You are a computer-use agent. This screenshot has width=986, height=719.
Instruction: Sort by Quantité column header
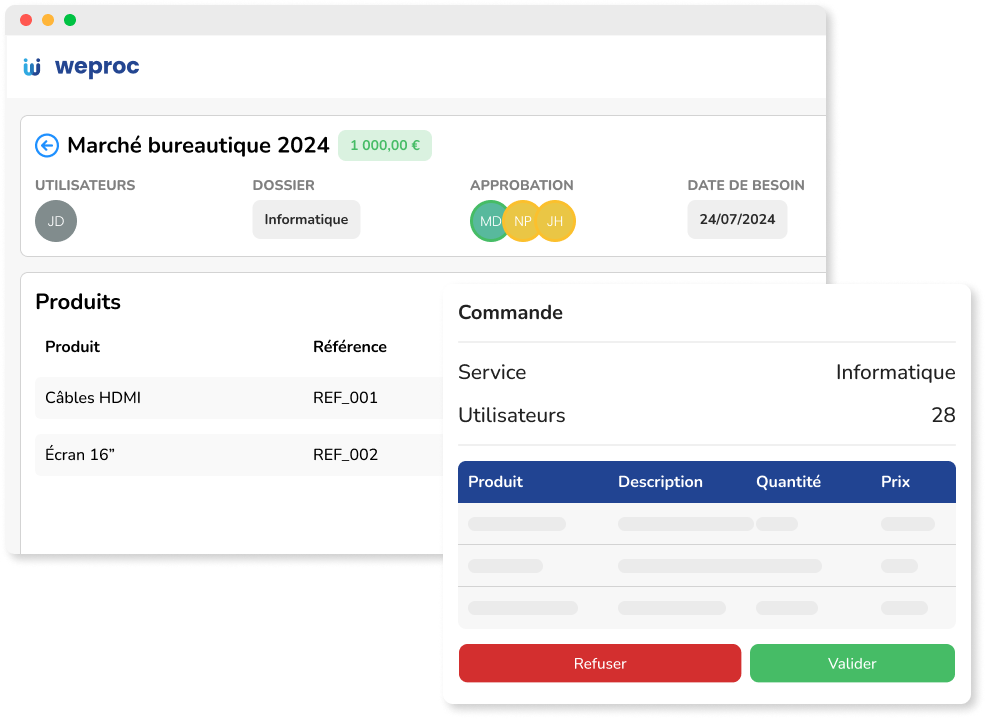[x=788, y=482]
